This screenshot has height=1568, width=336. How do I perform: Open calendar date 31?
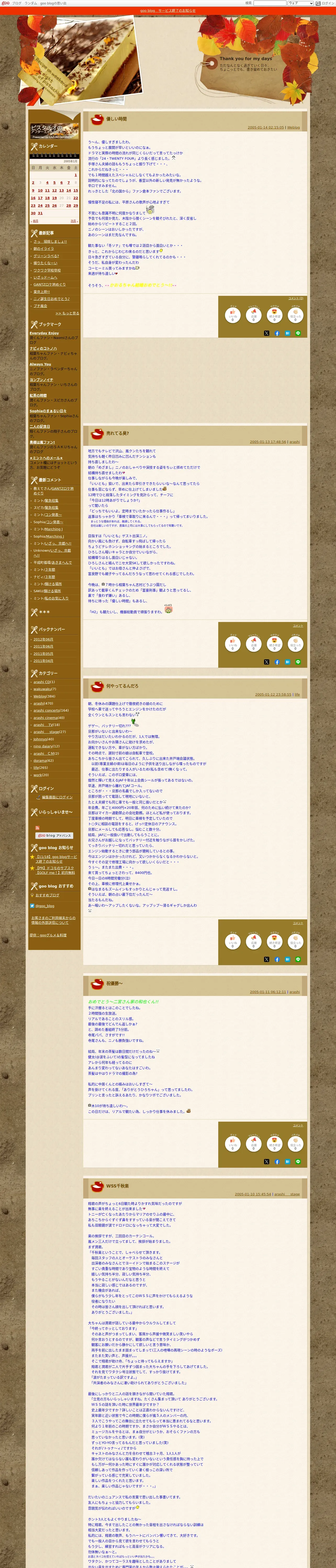click(x=40, y=213)
